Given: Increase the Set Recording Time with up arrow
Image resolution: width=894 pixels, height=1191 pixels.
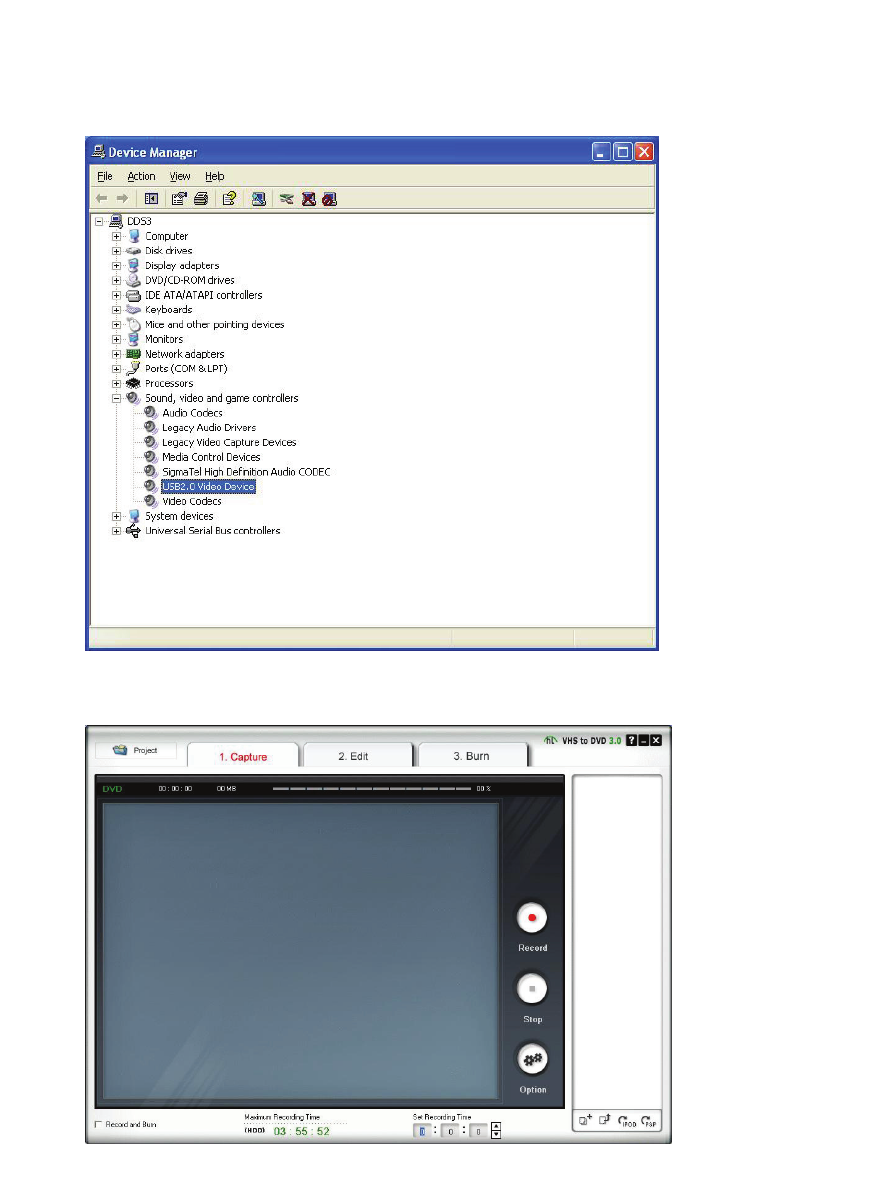Looking at the screenshot, I should pos(496,1126).
